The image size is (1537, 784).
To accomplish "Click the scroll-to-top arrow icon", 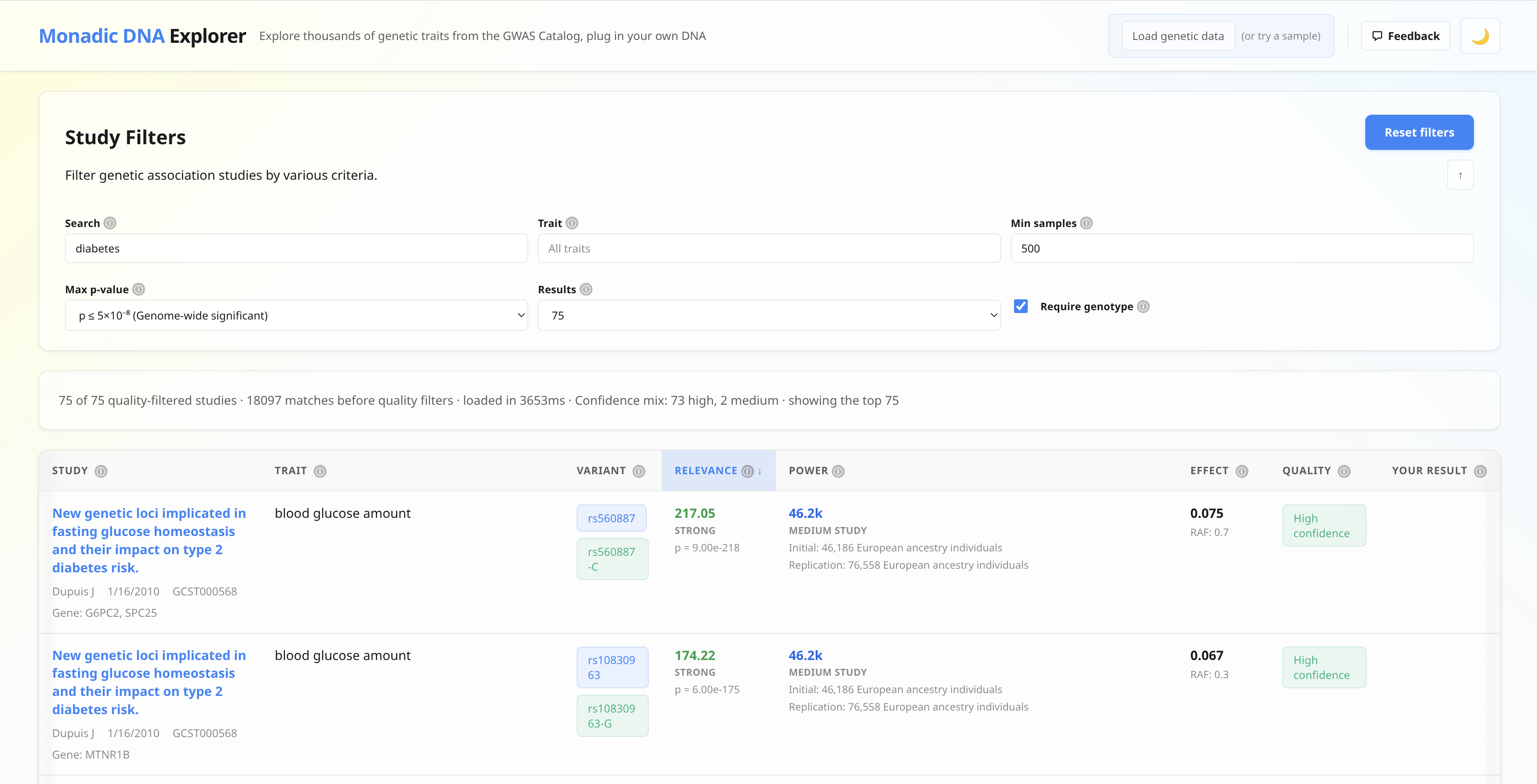I will click(x=1461, y=174).
